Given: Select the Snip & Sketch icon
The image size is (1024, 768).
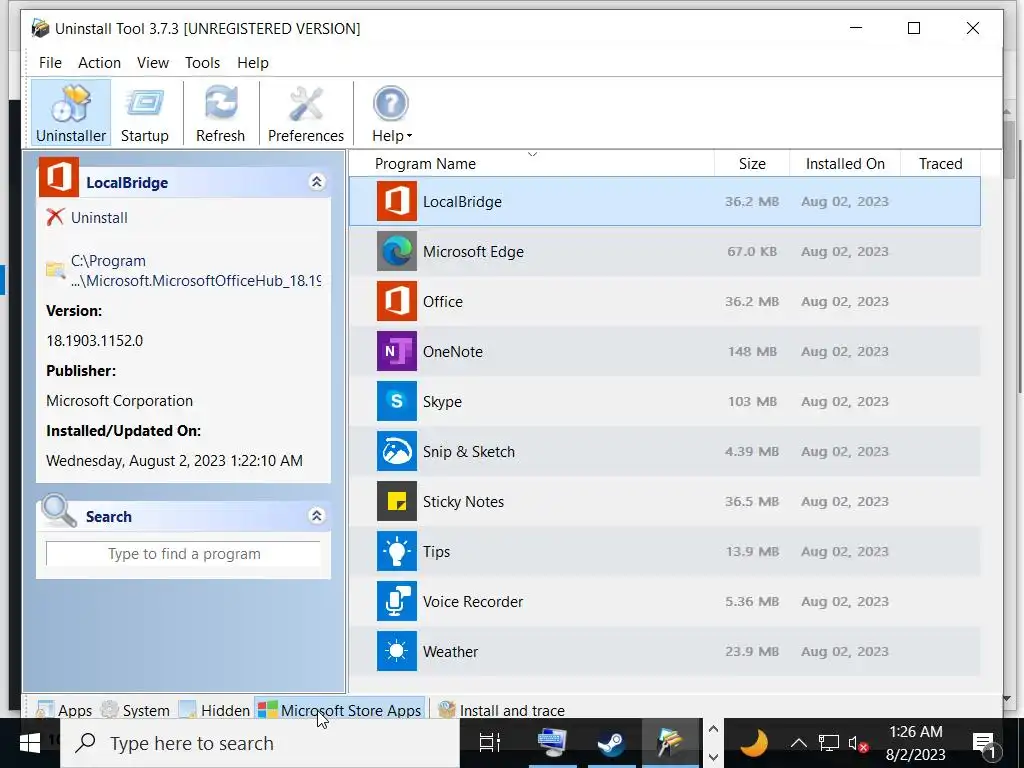Looking at the screenshot, I should pos(396,451).
